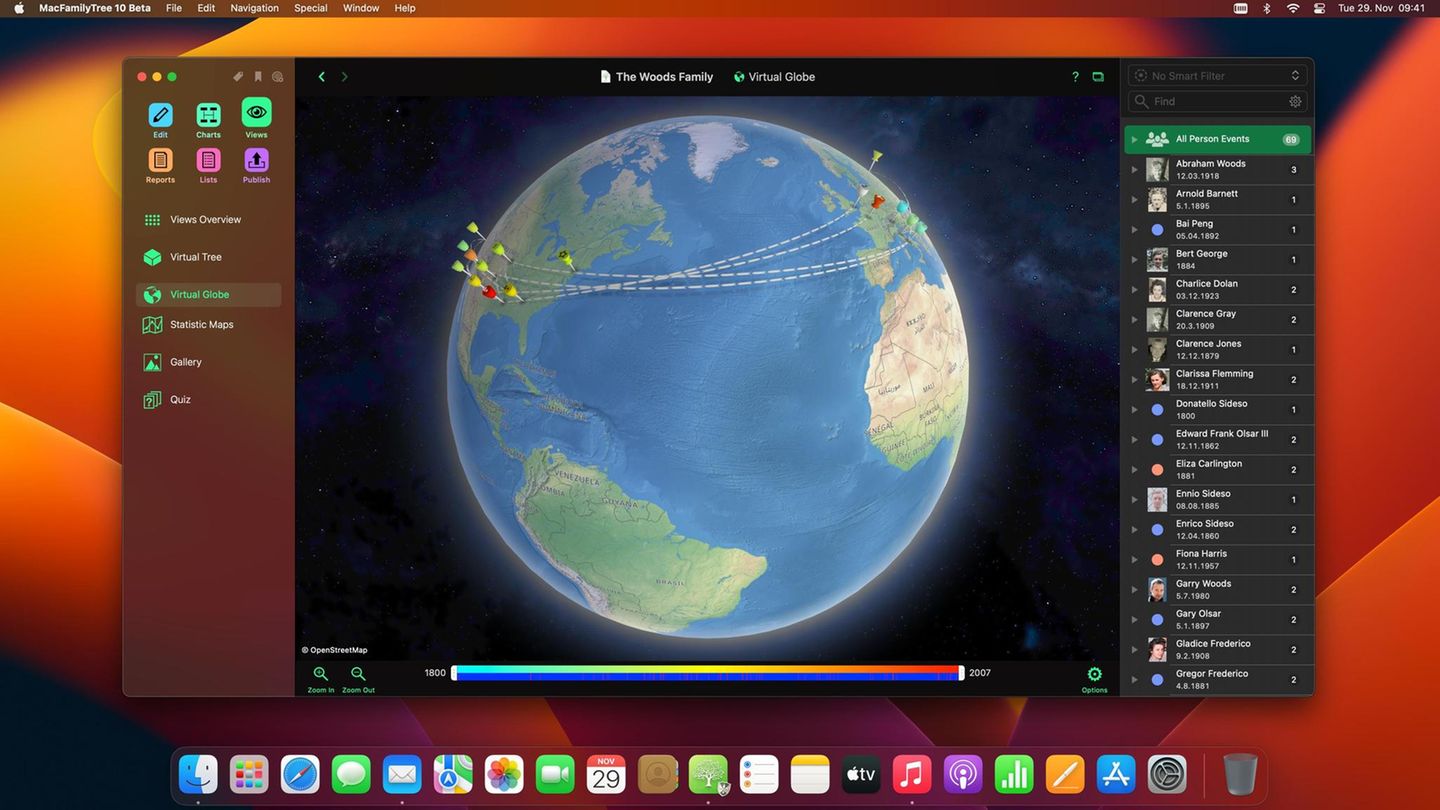
Task: Click the timeline right handle at 2007
Action: (x=961, y=673)
